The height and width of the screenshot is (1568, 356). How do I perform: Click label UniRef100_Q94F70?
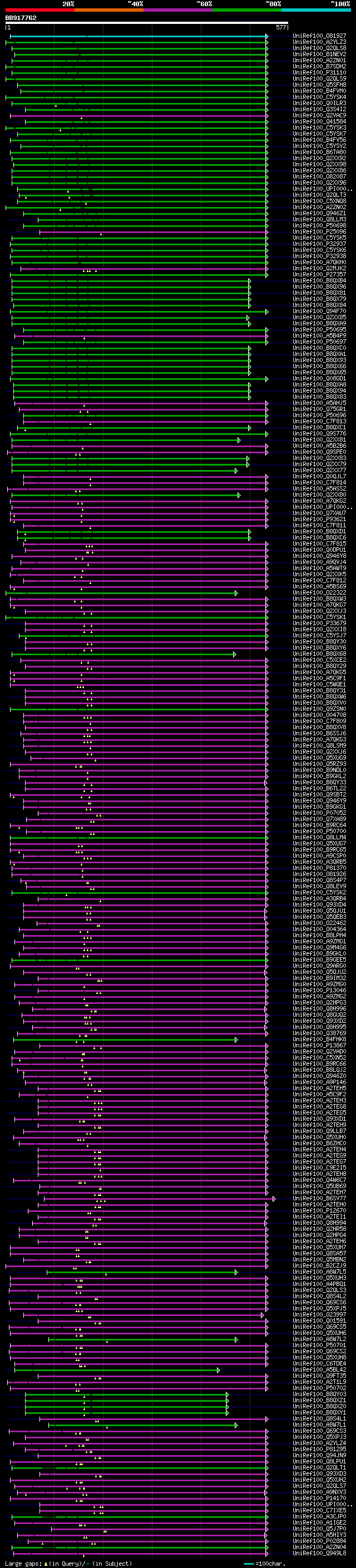pos(319,311)
